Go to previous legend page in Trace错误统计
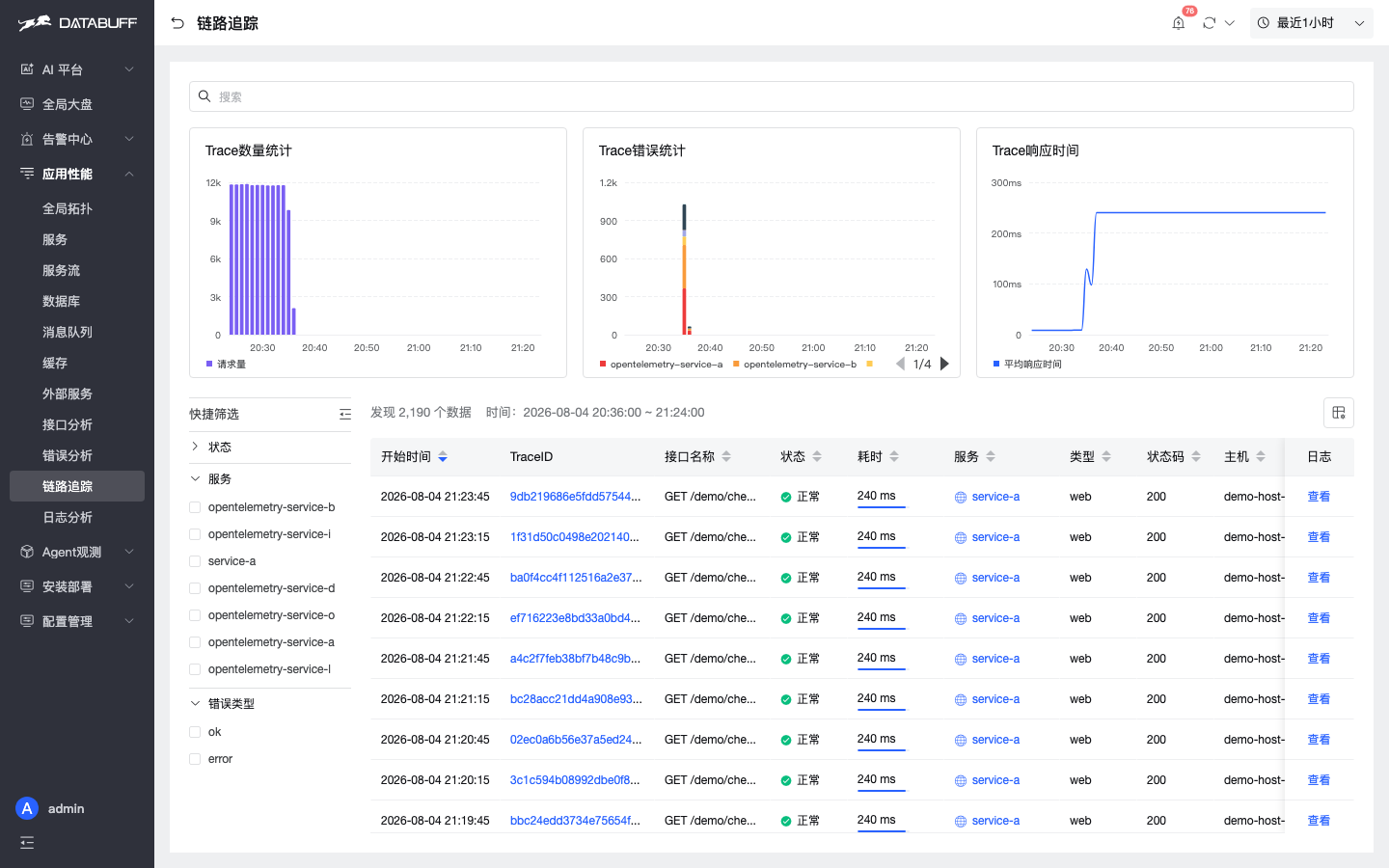 click(900, 364)
